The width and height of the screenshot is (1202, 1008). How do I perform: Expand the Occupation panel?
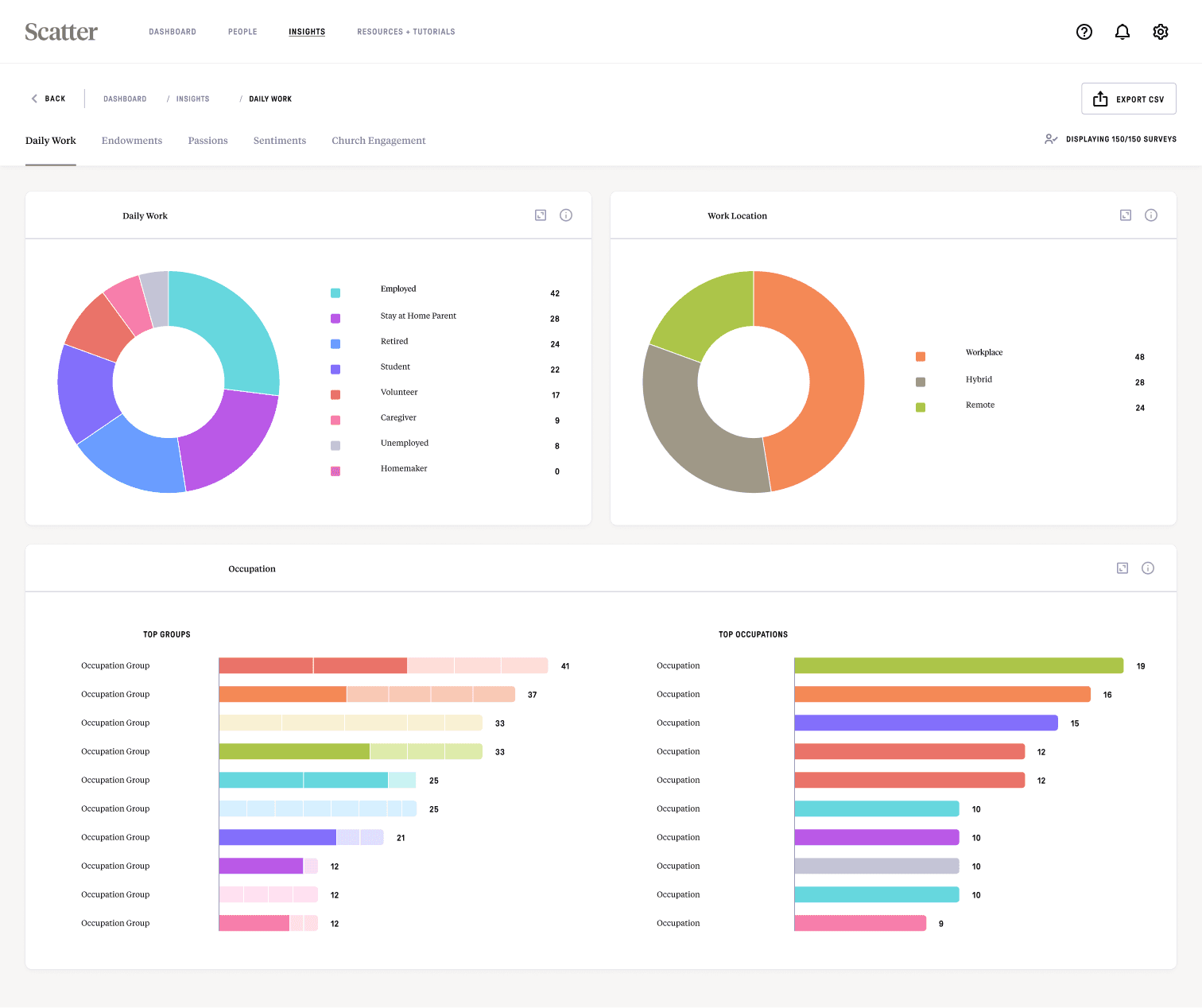pyautogui.click(x=1123, y=568)
